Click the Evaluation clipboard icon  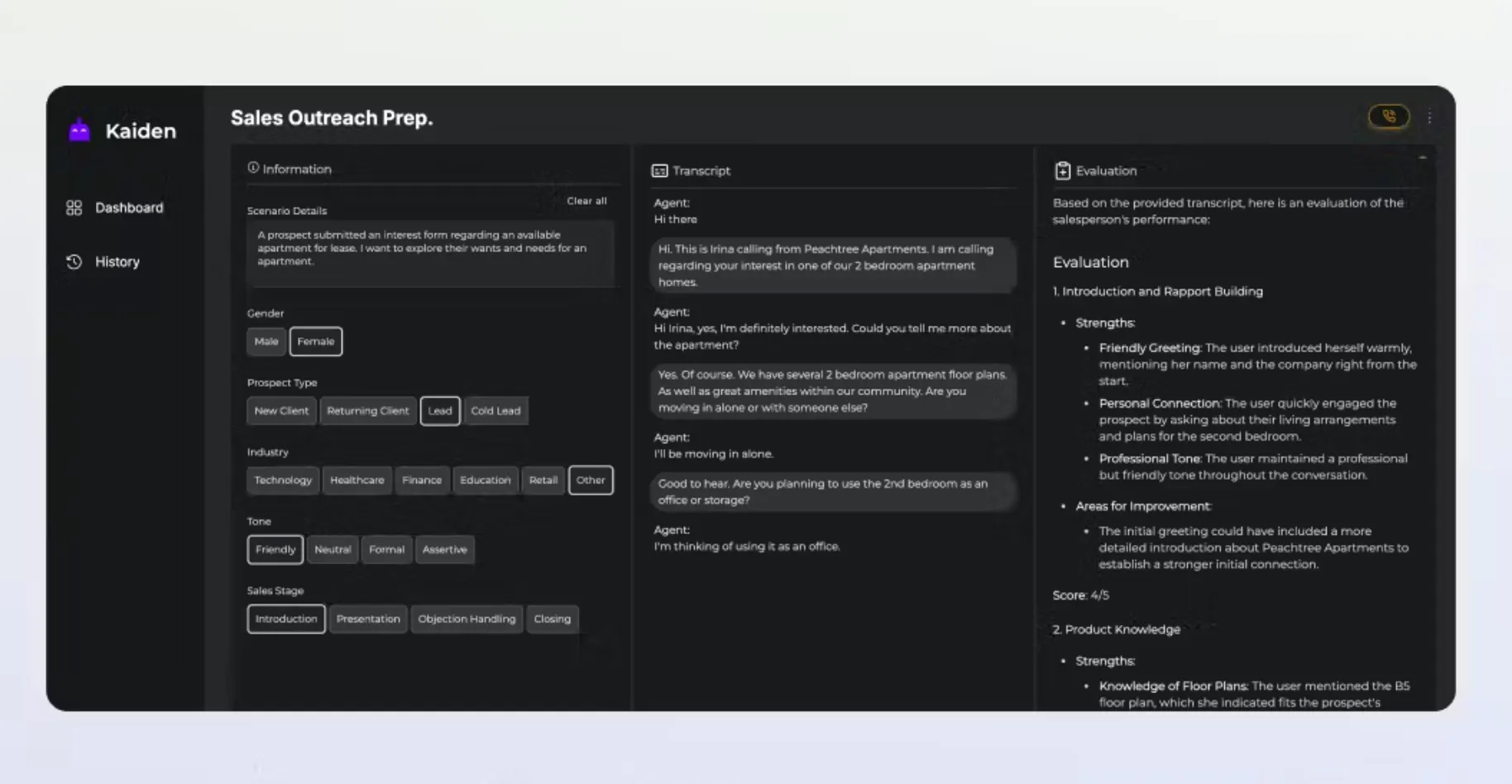[x=1062, y=170]
